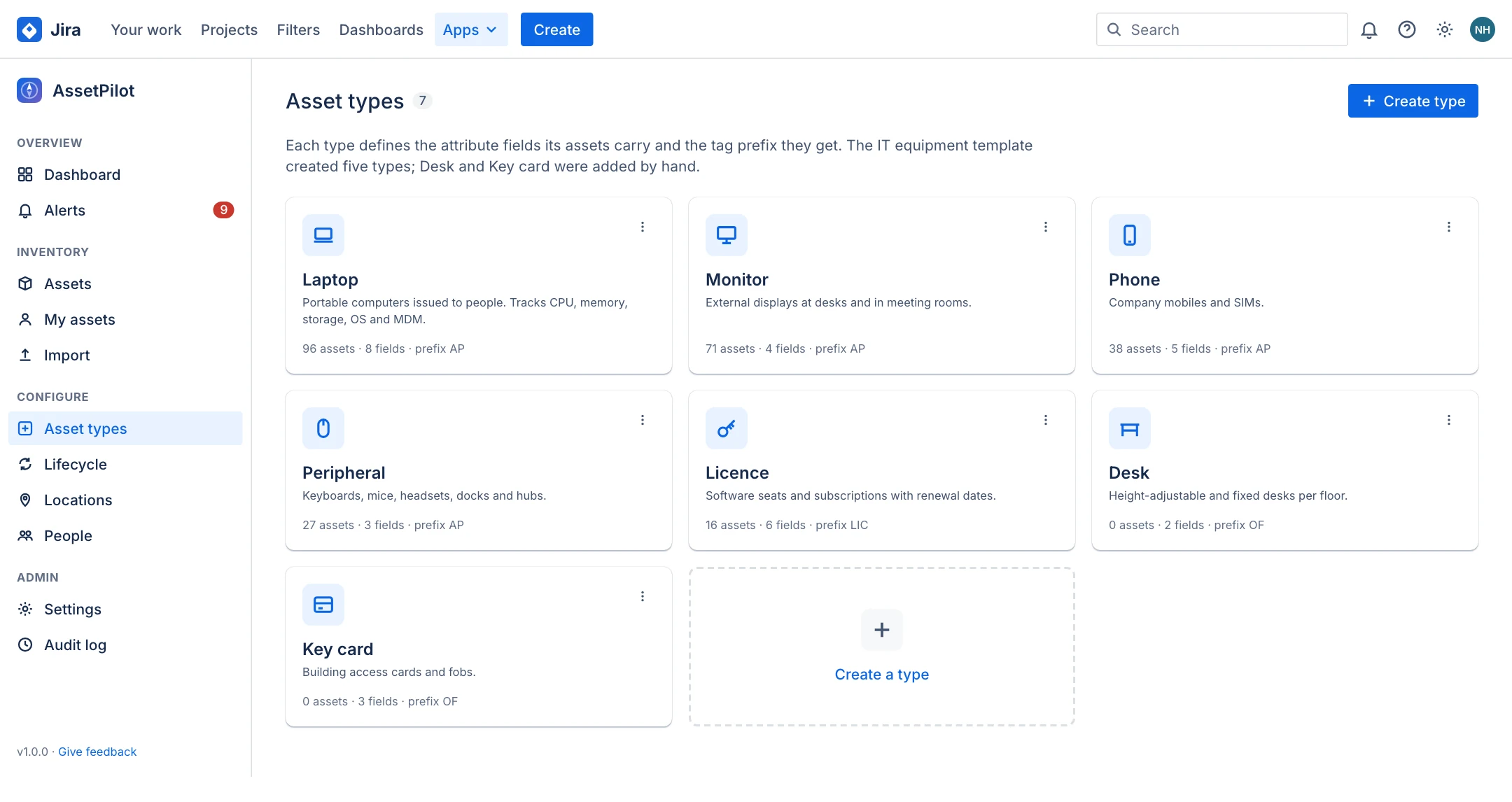
Task: Click the Jira logo
Action: 49,29
